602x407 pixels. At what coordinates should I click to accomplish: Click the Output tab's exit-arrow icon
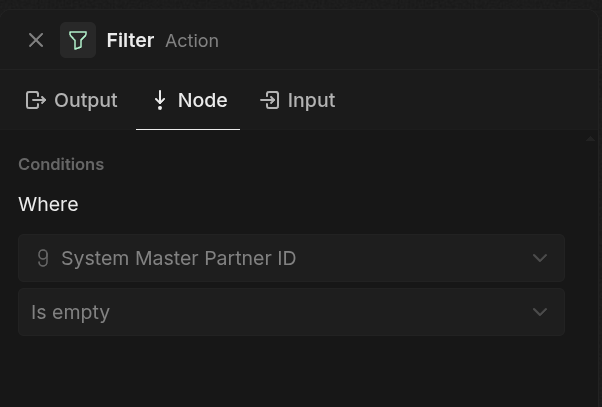pyautogui.click(x=36, y=100)
